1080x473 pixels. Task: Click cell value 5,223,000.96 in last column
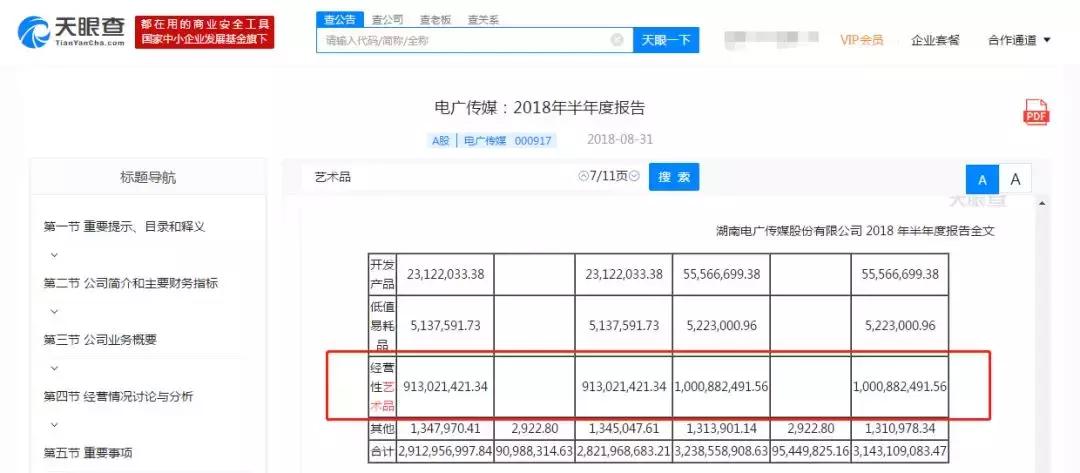coord(899,326)
